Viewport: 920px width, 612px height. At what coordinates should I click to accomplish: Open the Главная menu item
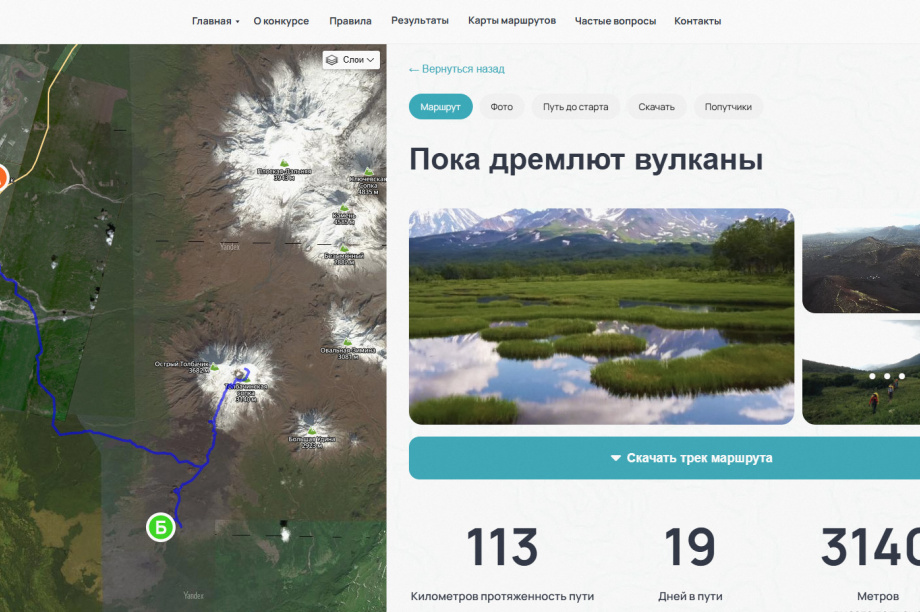click(x=211, y=21)
